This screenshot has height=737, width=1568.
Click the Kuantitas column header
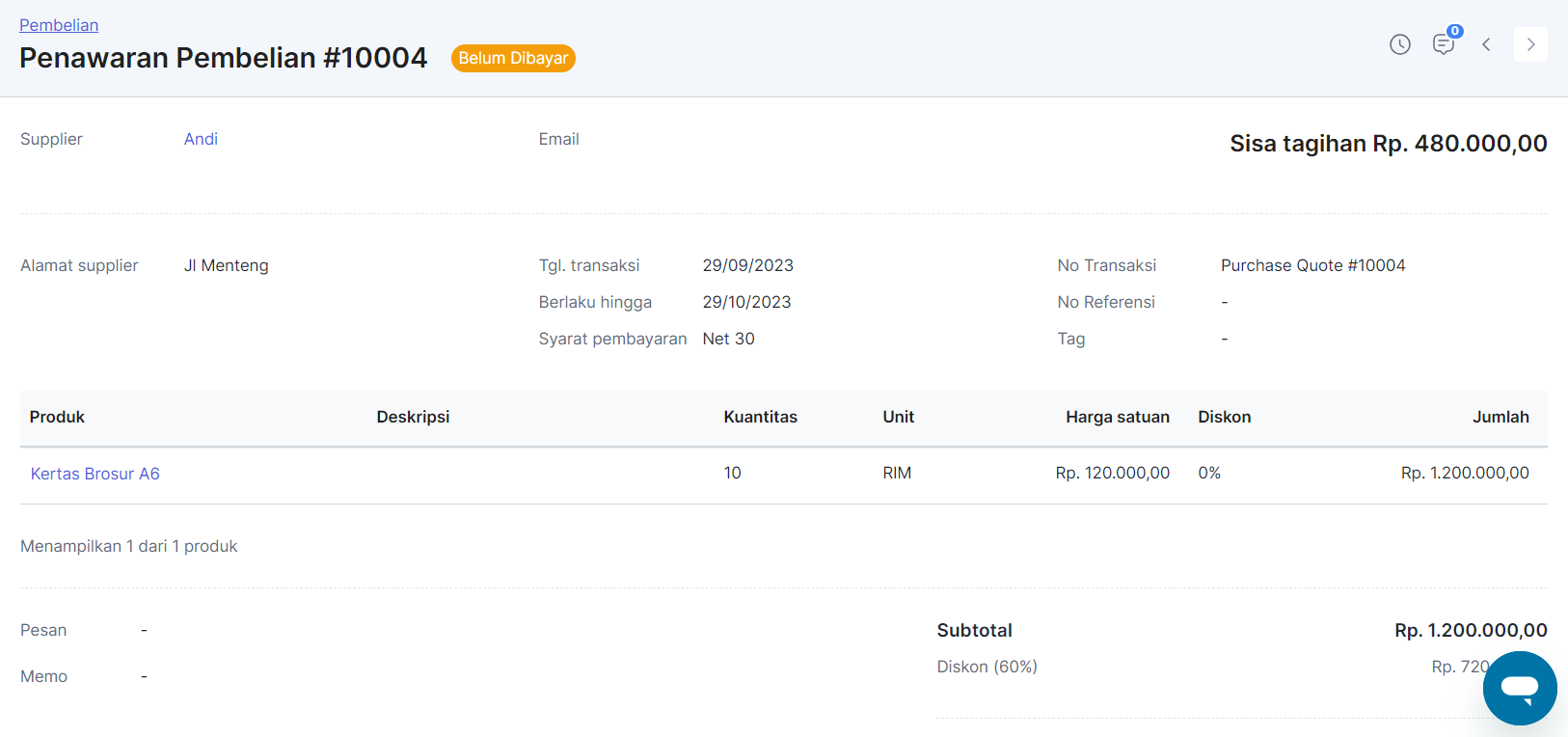point(760,417)
